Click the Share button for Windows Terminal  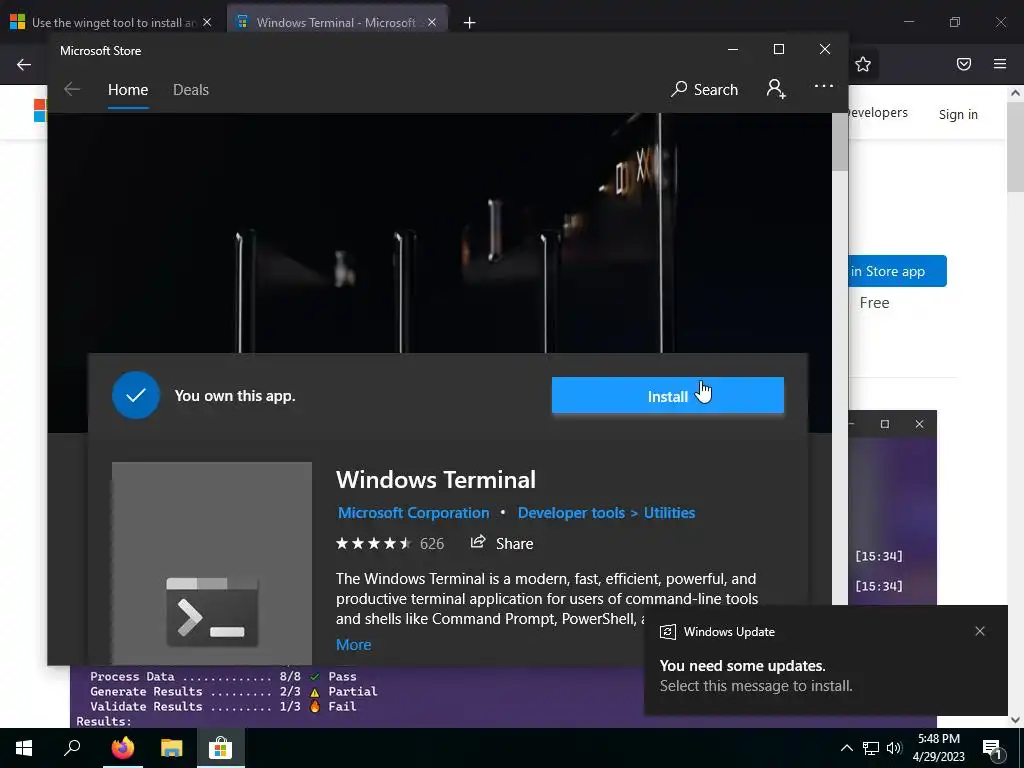(x=502, y=543)
